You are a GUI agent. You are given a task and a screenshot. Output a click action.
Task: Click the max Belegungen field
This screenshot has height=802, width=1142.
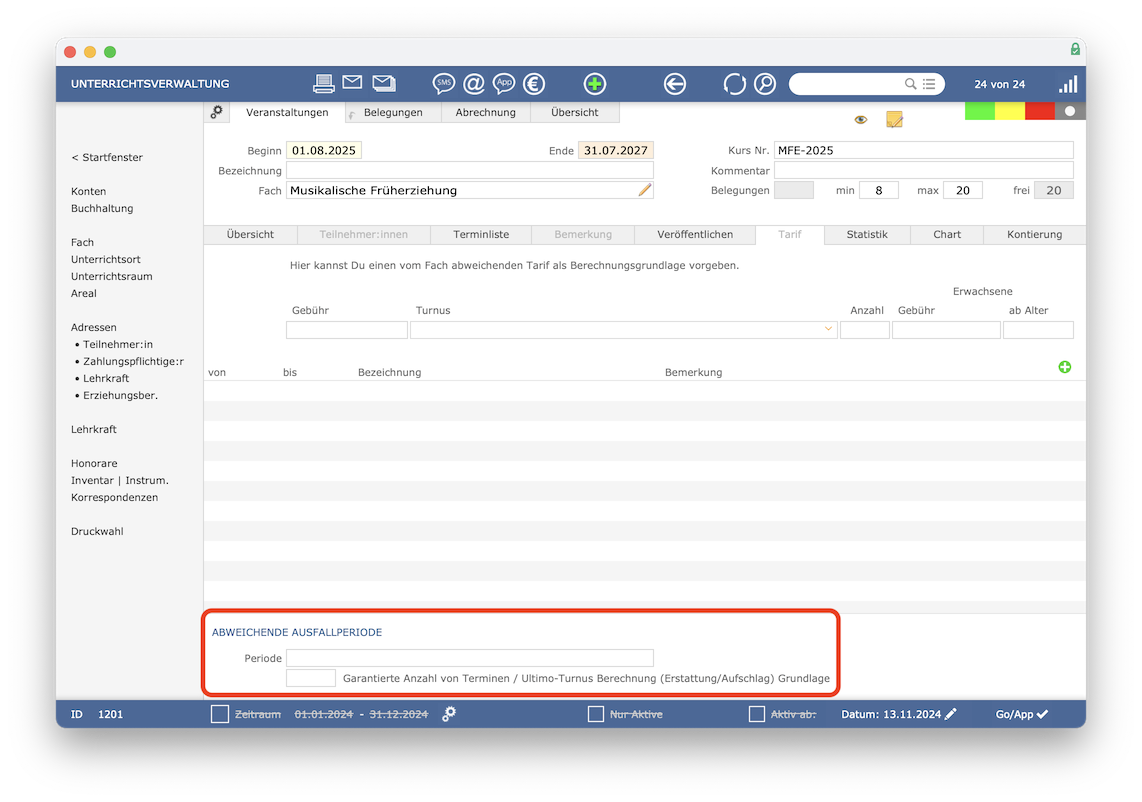pos(963,190)
